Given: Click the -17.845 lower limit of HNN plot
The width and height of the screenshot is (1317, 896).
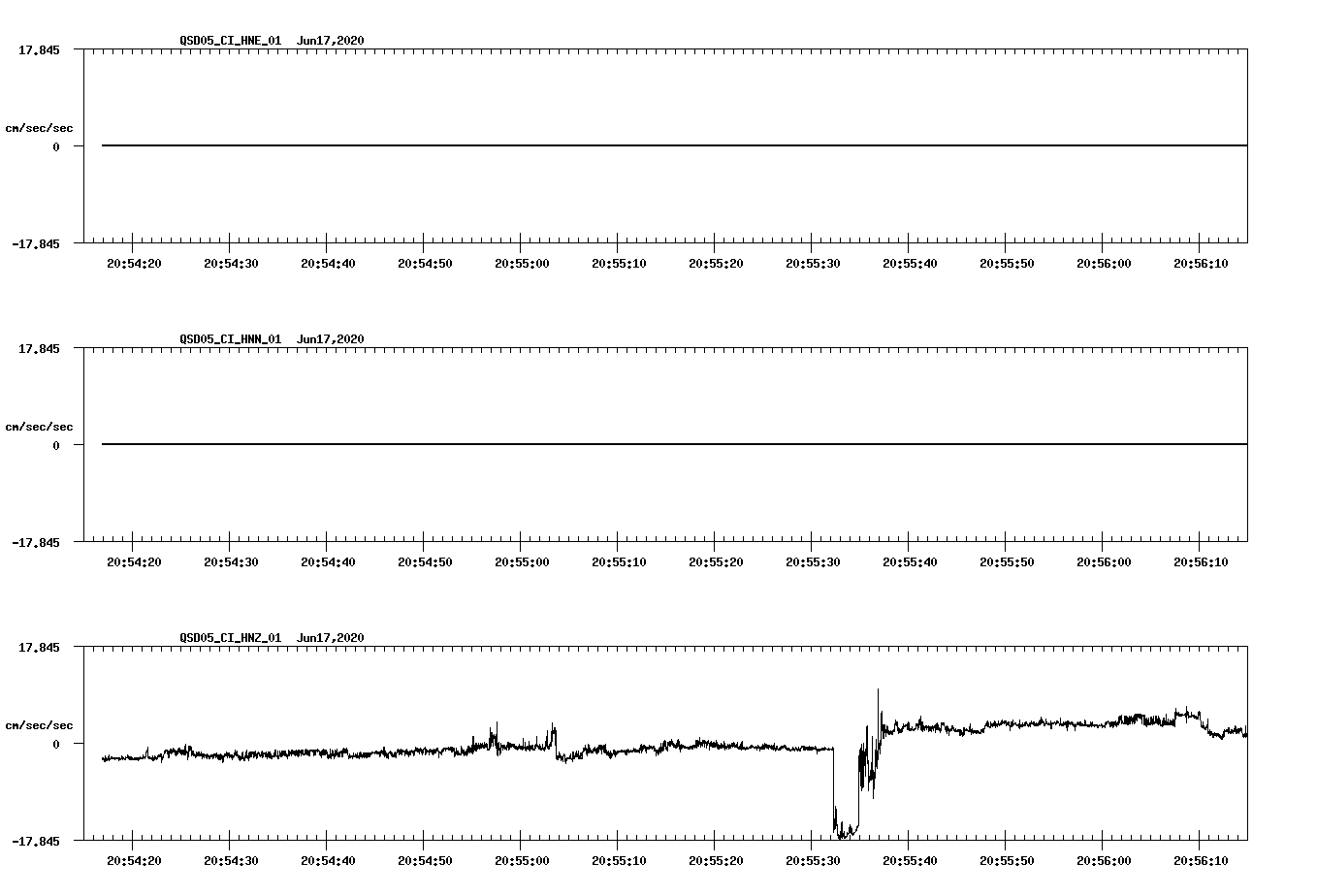Looking at the screenshot, I should [36, 542].
